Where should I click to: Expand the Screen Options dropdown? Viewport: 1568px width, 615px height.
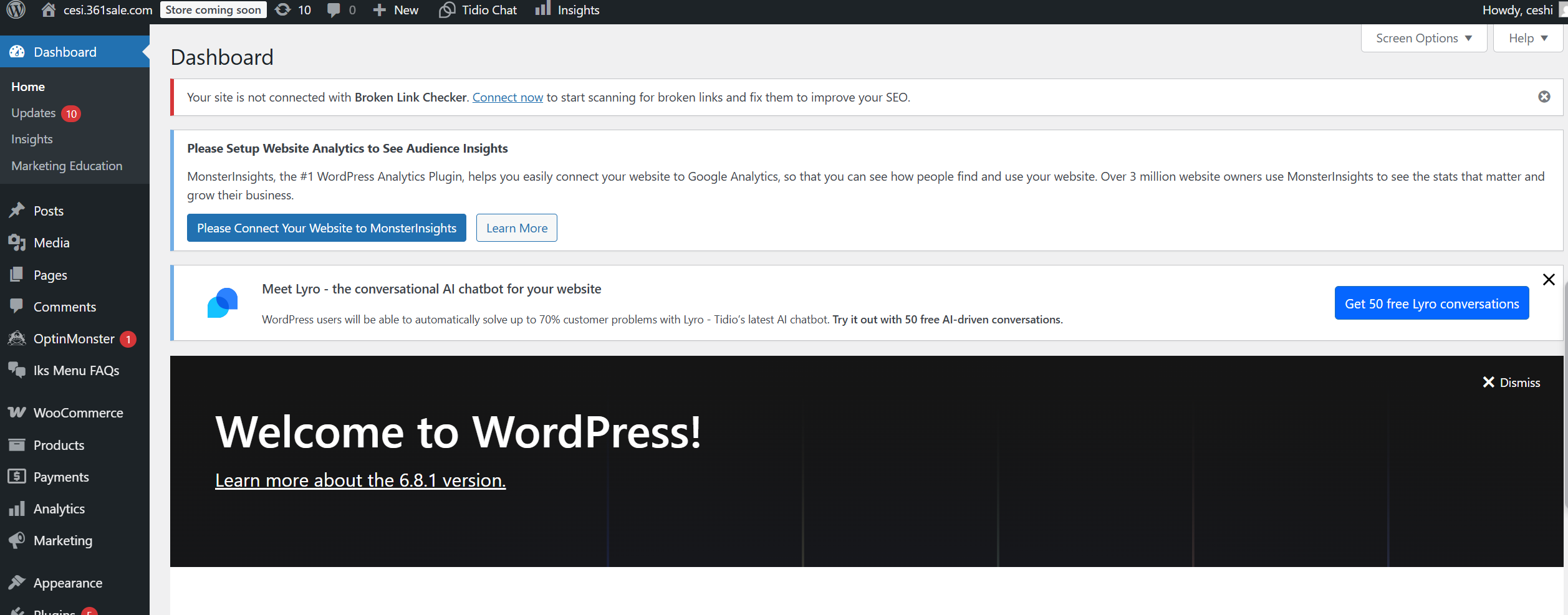coord(1423,38)
